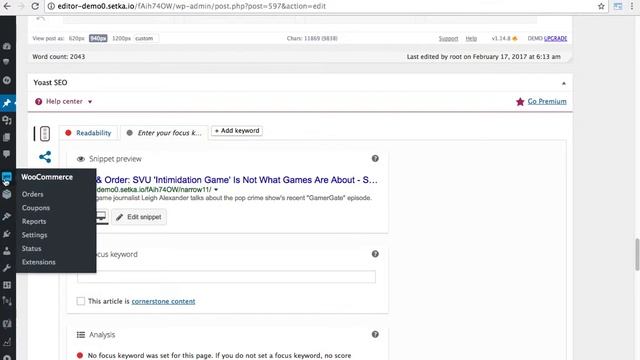Select the Enter your focus keyword tab
Image resolution: width=640 pixels, height=360 pixels.
point(164,133)
